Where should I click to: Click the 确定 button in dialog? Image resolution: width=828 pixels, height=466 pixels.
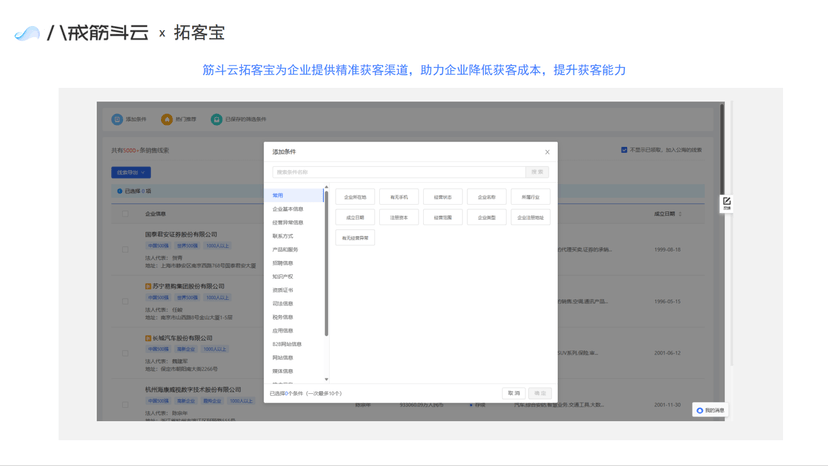[x=540, y=393]
